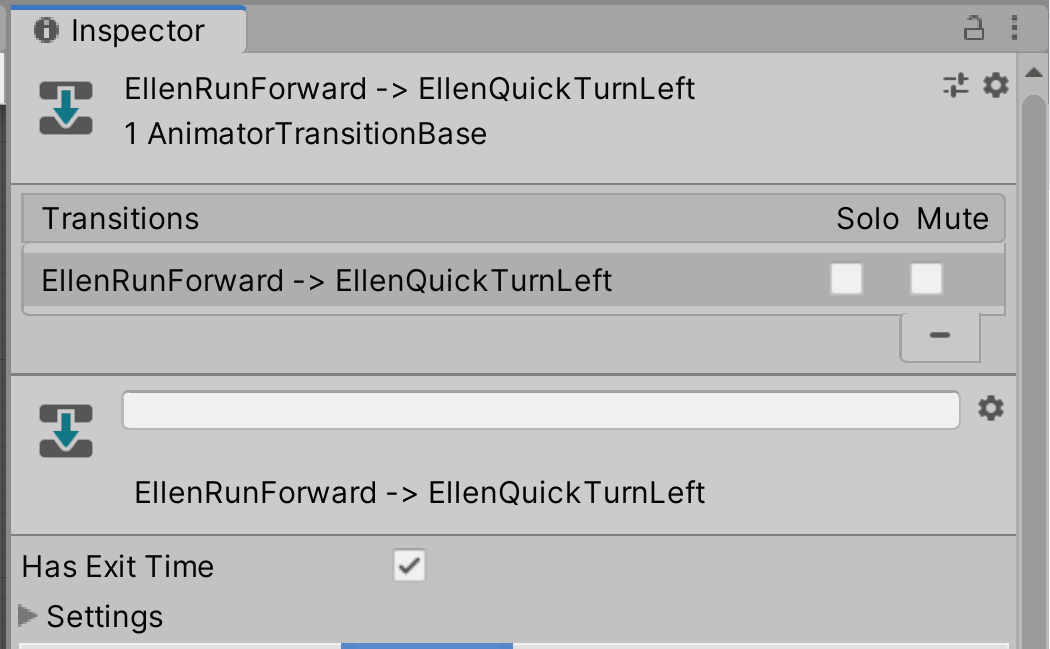
Task: Open the gear menu beside the name field
Action: (990, 408)
